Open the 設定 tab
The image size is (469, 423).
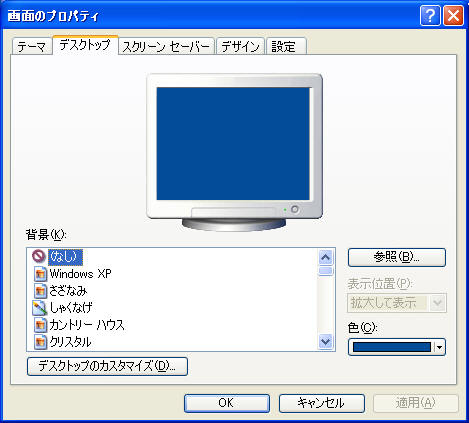click(286, 46)
